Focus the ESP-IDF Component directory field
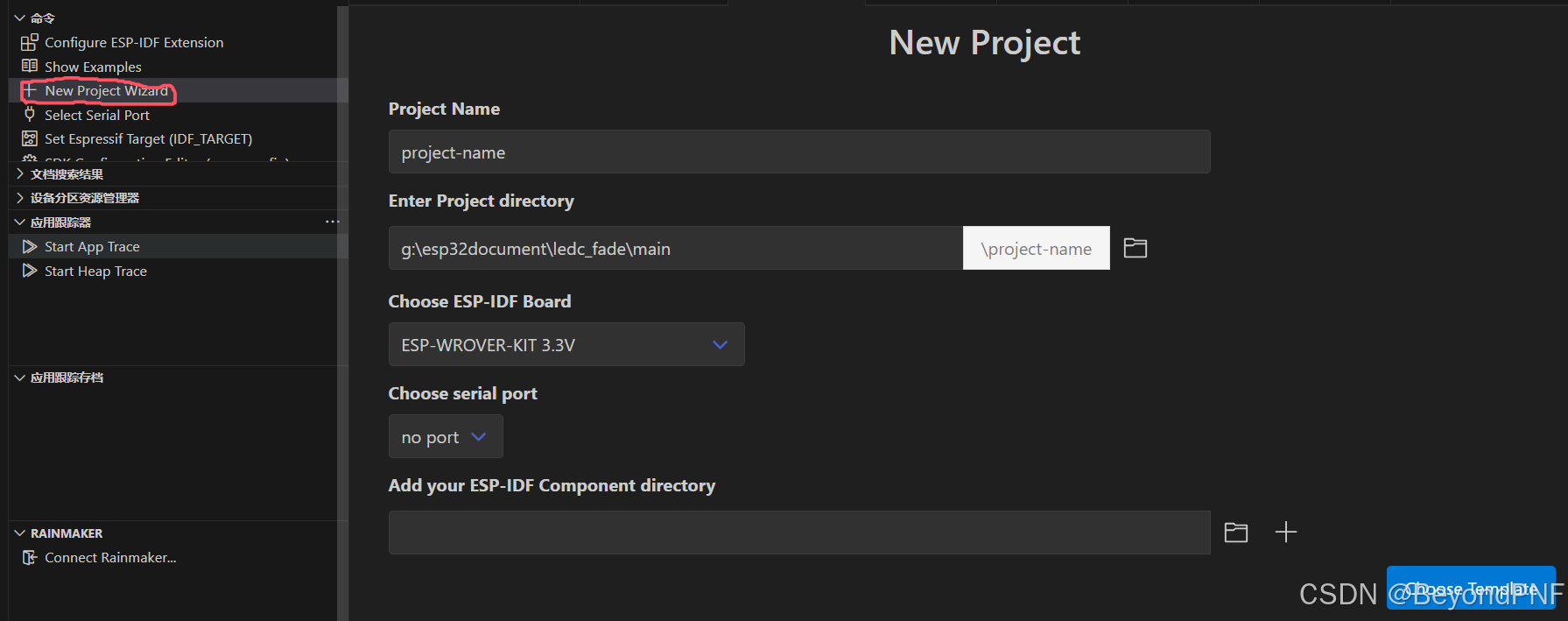This screenshot has height=621, width=1568. 799,532
